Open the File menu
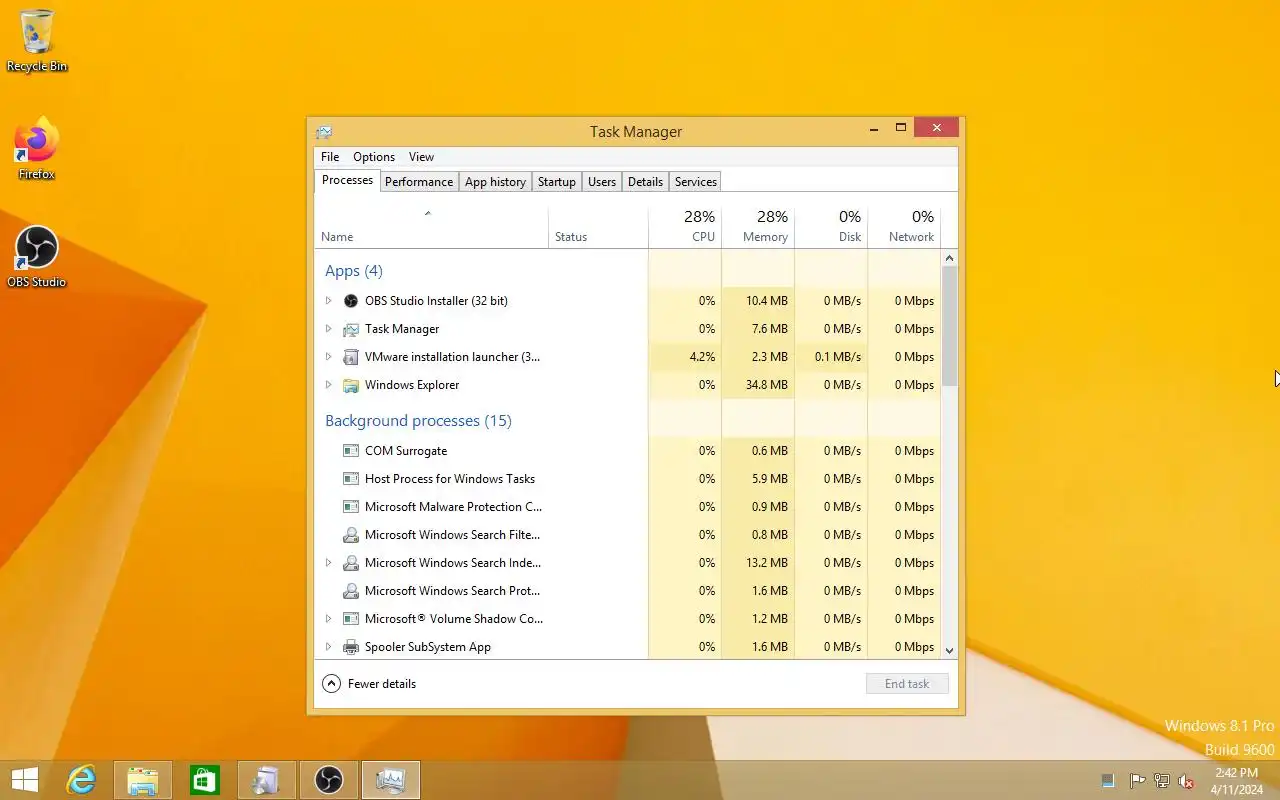The width and height of the screenshot is (1280, 800). click(330, 157)
